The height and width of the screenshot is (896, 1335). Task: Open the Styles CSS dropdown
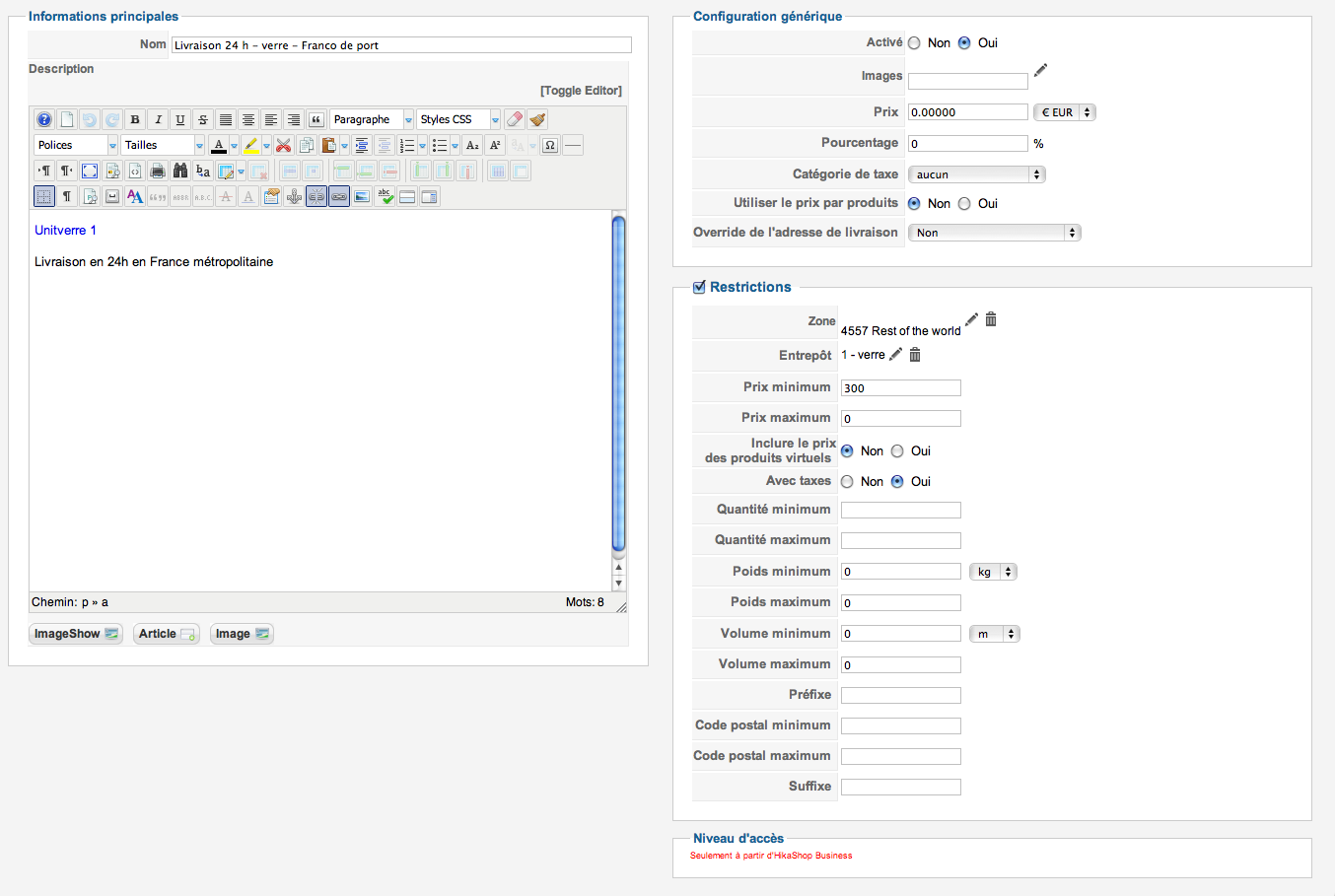(458, 119)
